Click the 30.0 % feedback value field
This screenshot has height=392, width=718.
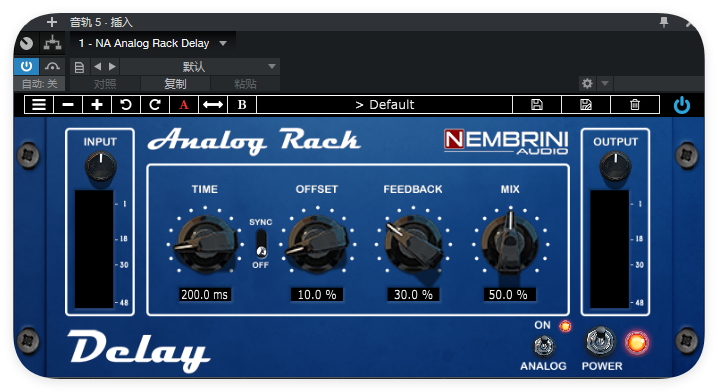pyautogui.click(x=413, y=294)
